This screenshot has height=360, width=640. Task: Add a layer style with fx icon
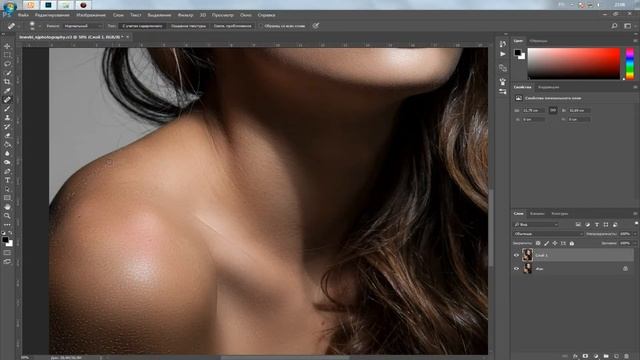[x=575, y=356]
